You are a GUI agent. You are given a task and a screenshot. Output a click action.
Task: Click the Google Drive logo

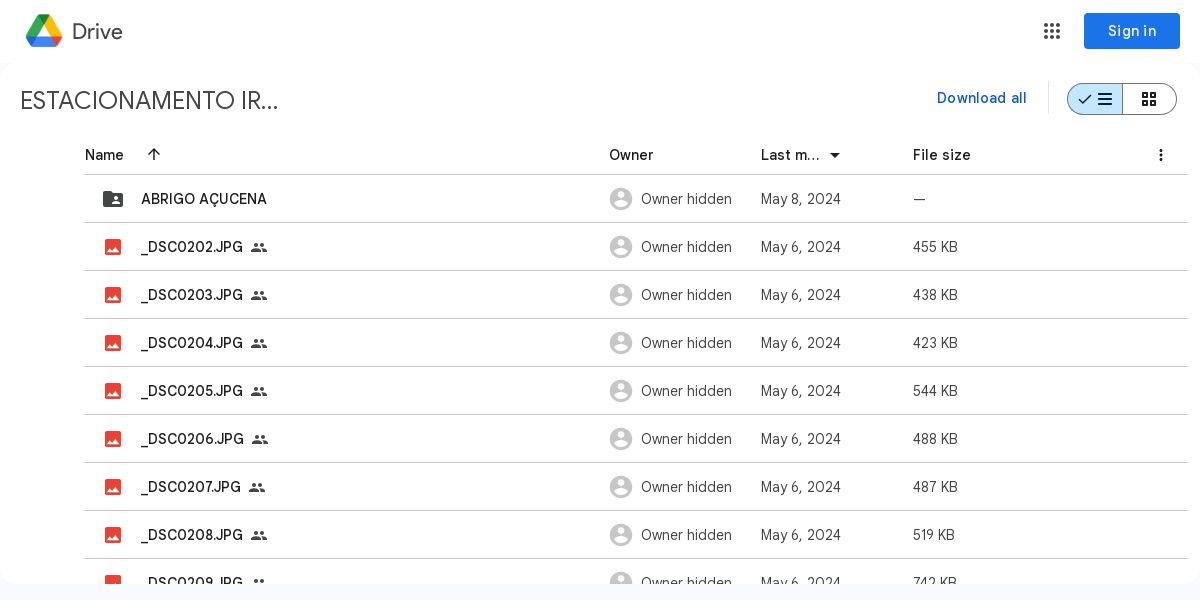click(x=44, y=31)
